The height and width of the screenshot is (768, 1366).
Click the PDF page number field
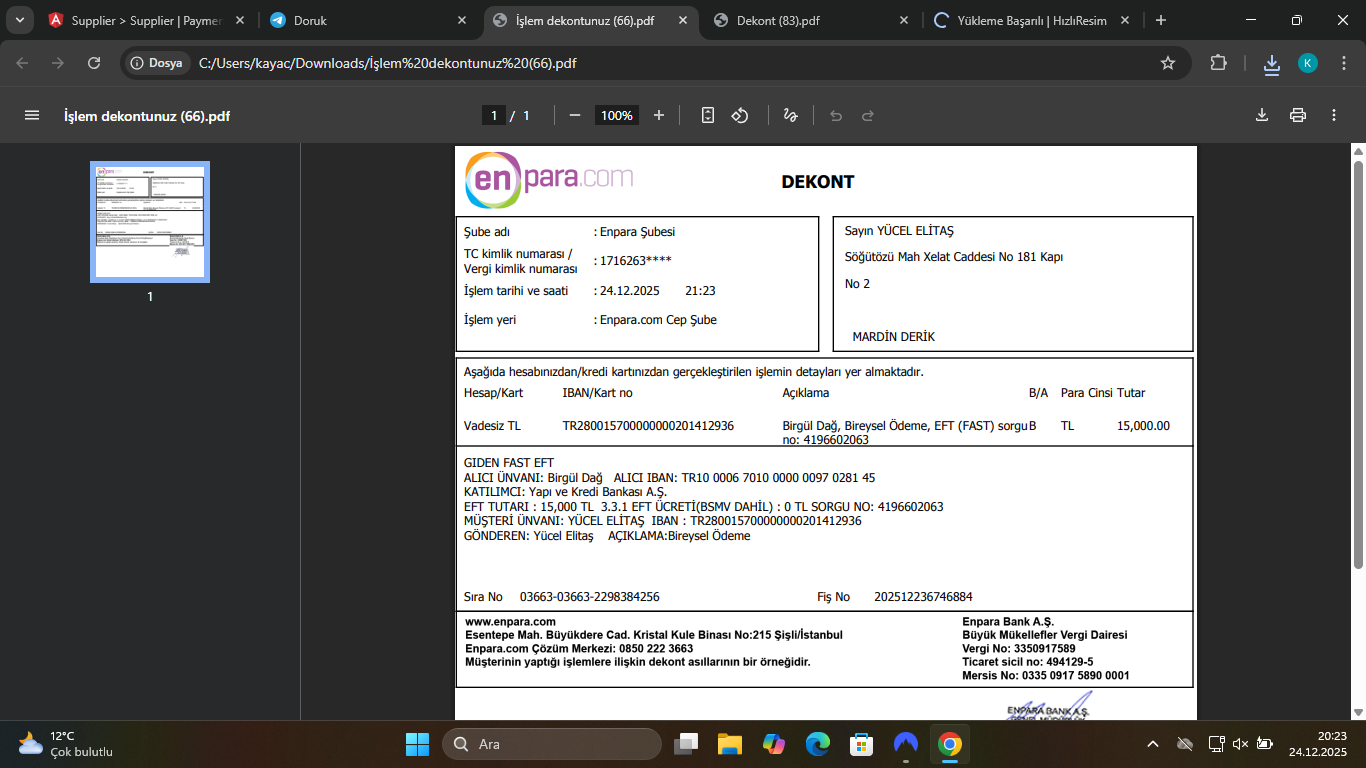[x=493, y=115]
